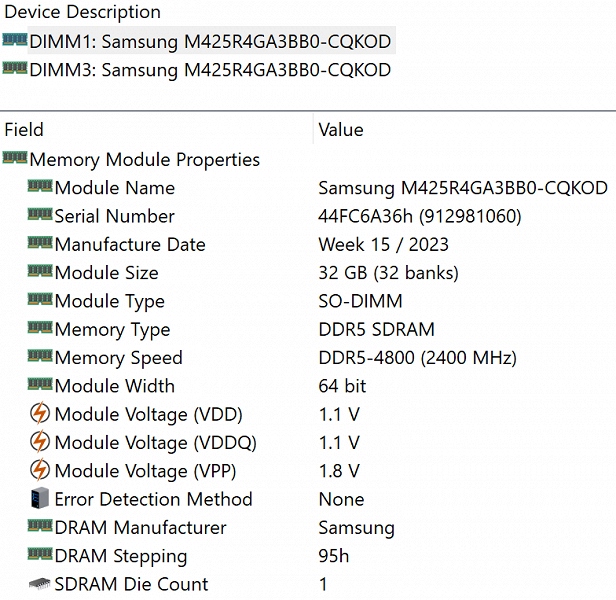Click the memory icon beside DIMM3 entry
The image size is (616, 600).
pos(15,69)
